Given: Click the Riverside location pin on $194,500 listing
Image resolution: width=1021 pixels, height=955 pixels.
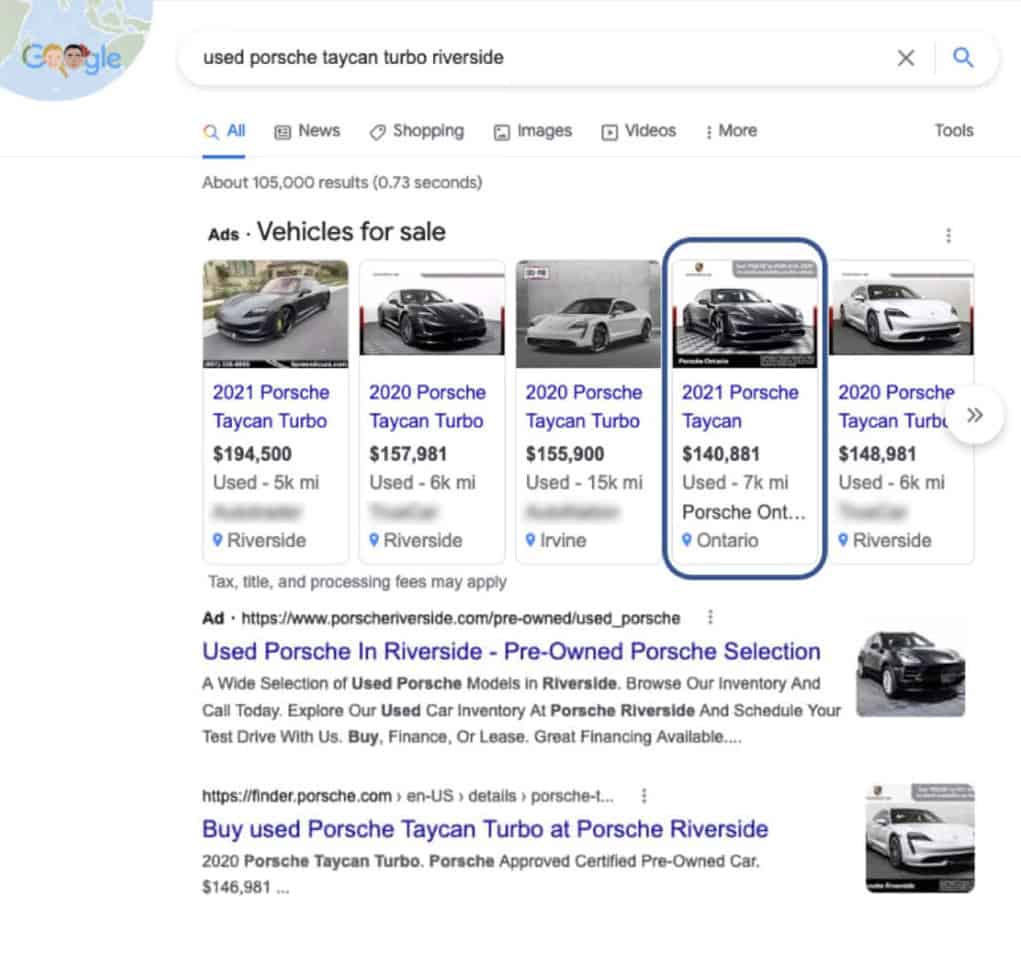Looking at the screenshot, I should tap(218, 540).
